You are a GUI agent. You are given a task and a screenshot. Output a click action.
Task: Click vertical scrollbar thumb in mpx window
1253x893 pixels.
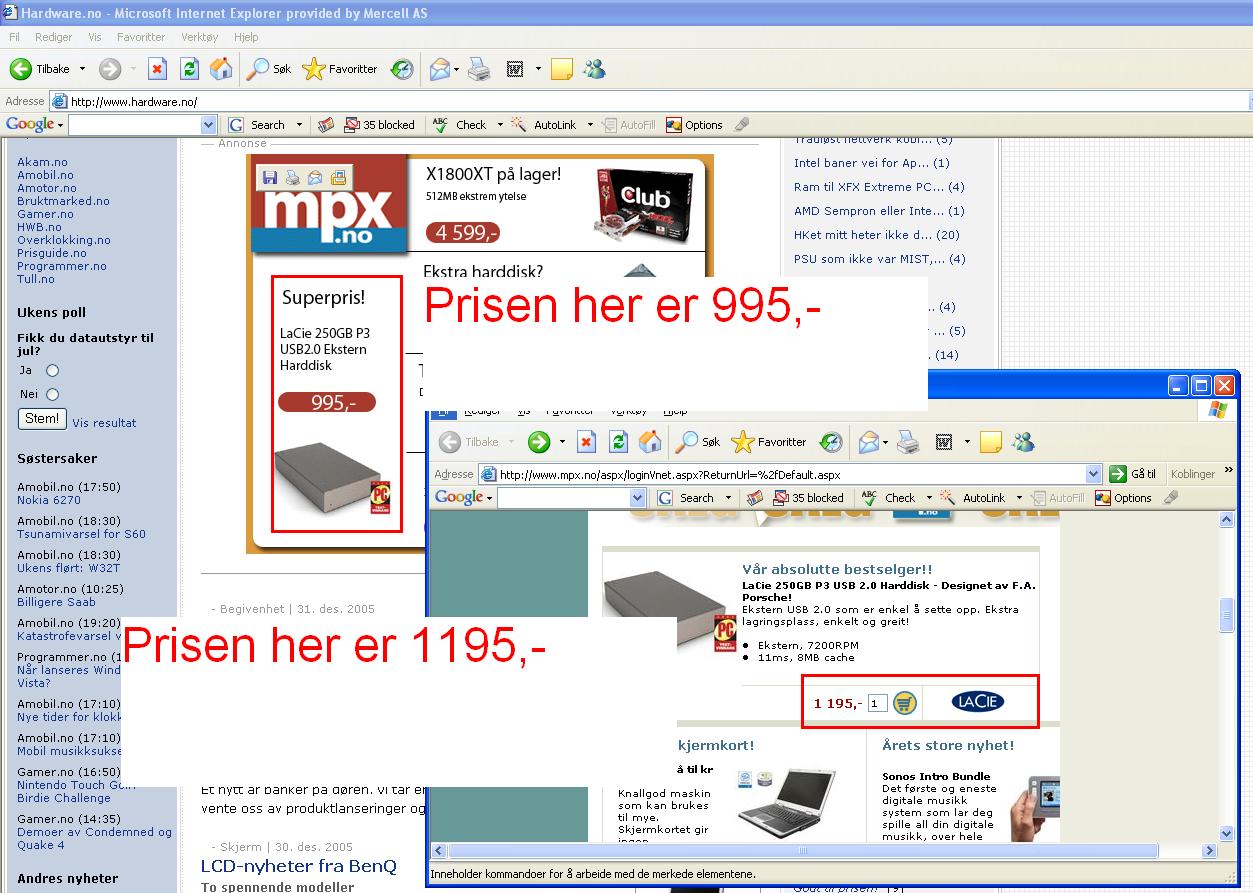click(1227, 615)
